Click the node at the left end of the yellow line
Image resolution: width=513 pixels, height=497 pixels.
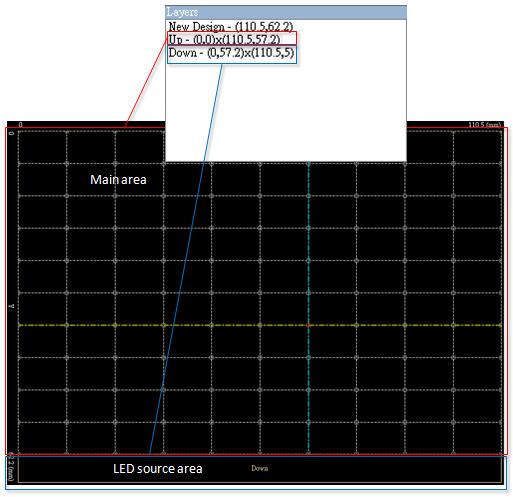19,325
